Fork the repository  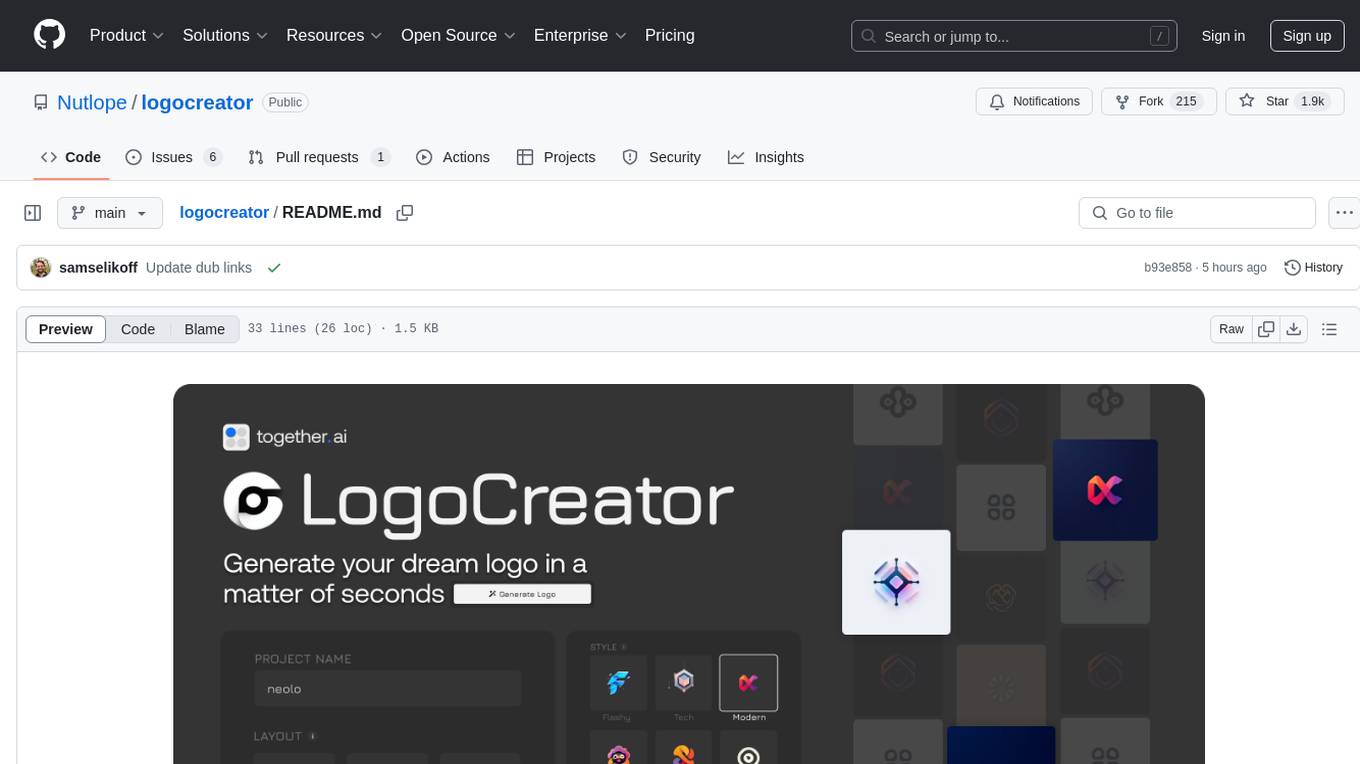pyautogui.click(x=1158, y=101)
